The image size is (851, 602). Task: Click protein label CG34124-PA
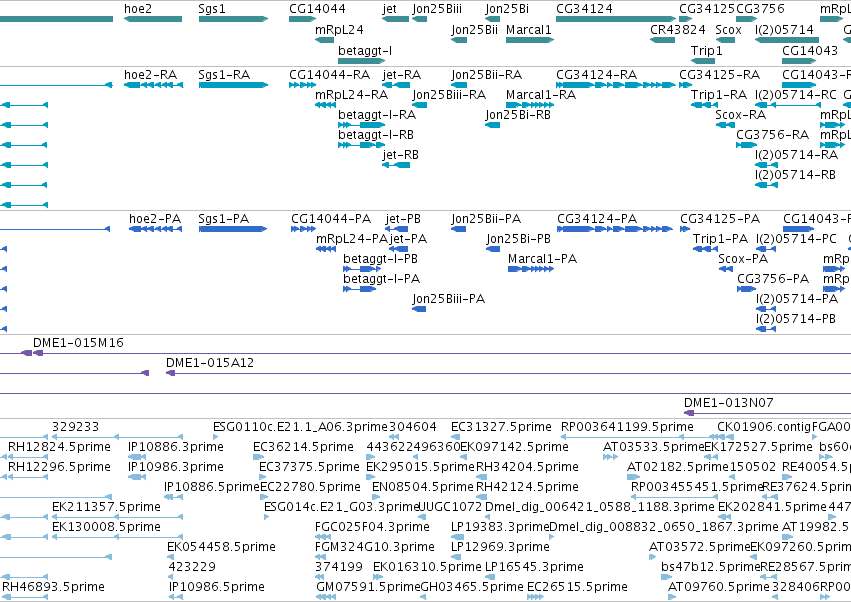click(597, 219)
